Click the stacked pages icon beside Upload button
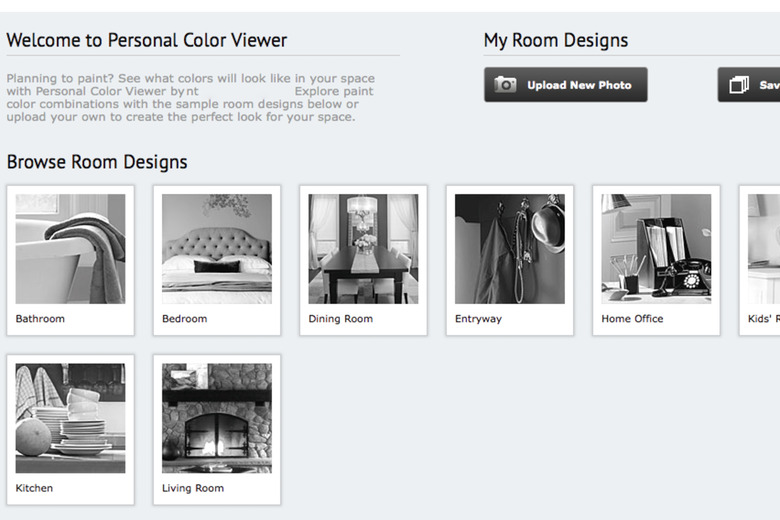The height and width of the screenshot is (520, 780). tap(739, 85)
